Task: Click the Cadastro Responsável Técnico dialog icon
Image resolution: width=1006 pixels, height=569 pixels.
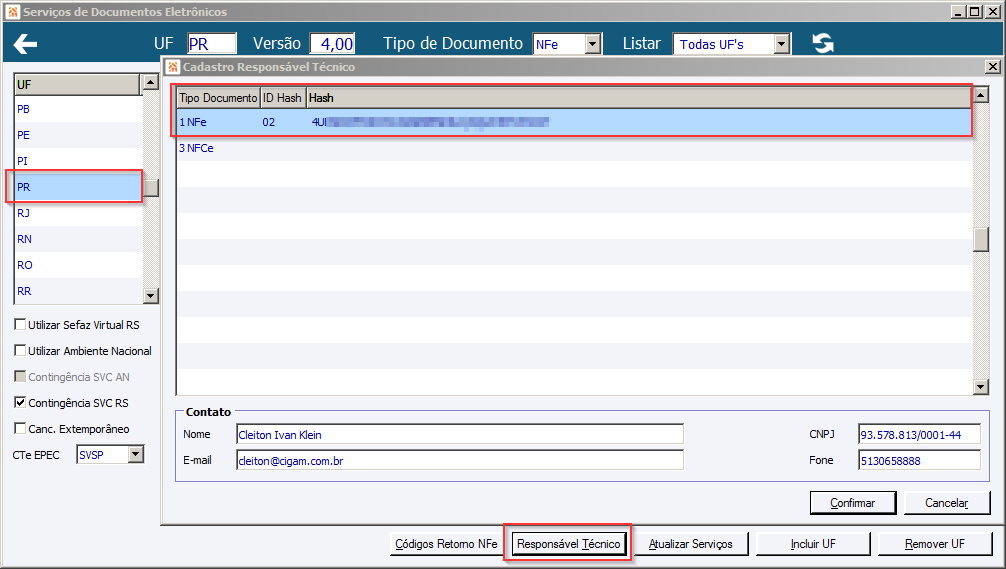Action: pos(173,67)
